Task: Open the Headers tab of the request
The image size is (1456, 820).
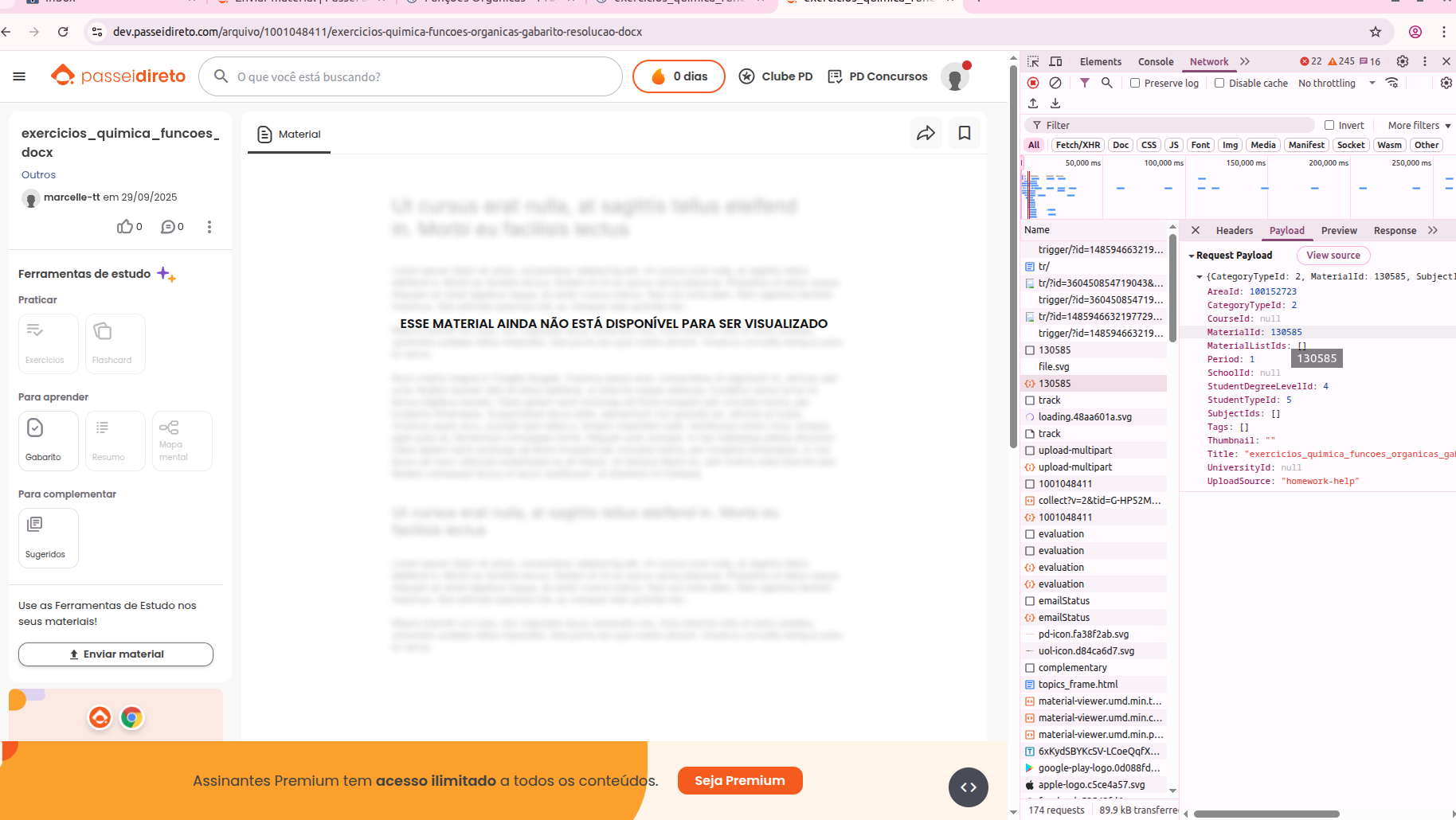Action: (x=1234, y=230)
